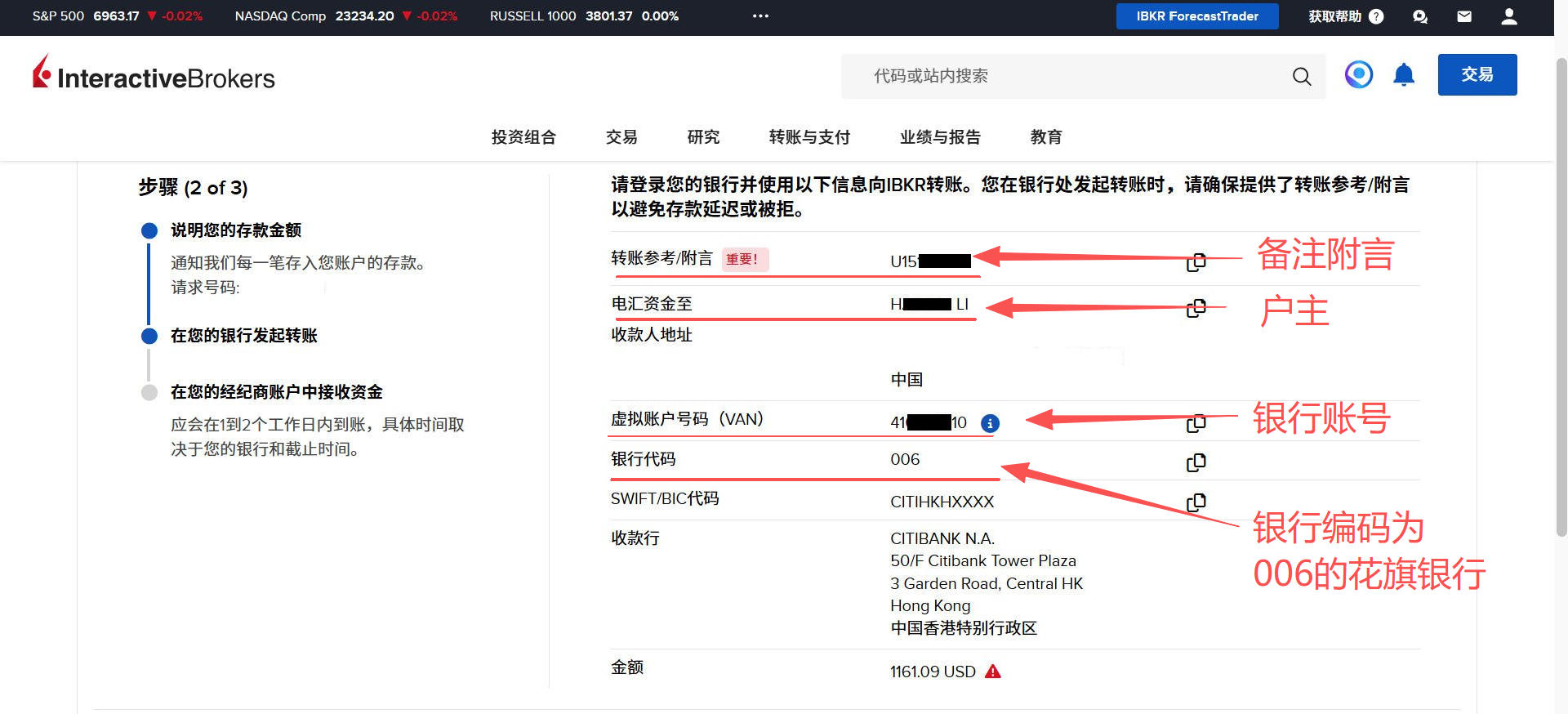Image resolution: width=1568 pixels, height=714 pixels.
Task: Copy the bank code 006
Action: pos(1196,462)
